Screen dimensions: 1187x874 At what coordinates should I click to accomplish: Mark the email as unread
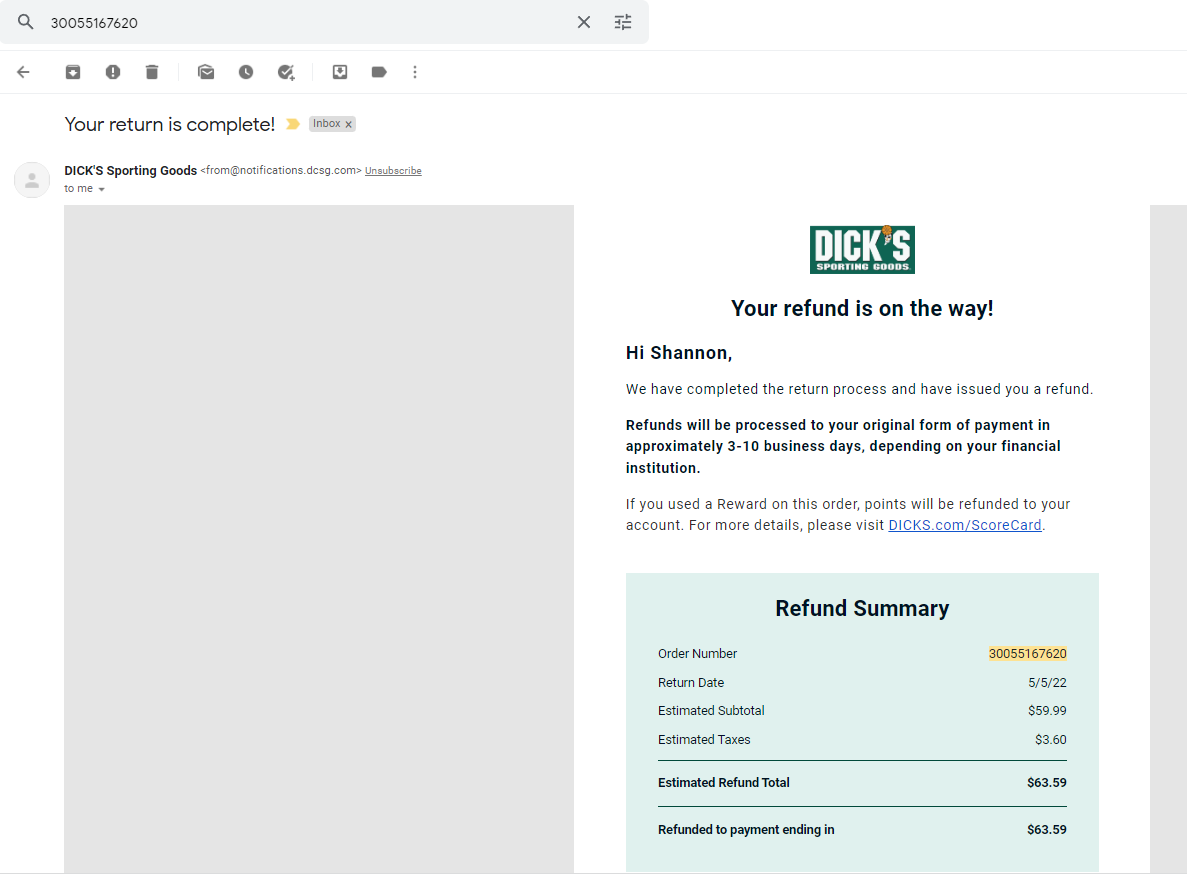point(206,72)
